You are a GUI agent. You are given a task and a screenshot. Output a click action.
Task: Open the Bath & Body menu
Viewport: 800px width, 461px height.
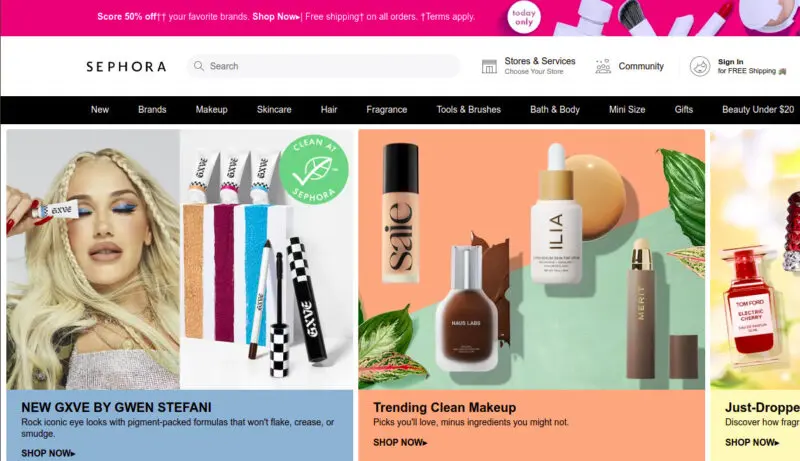555,110
